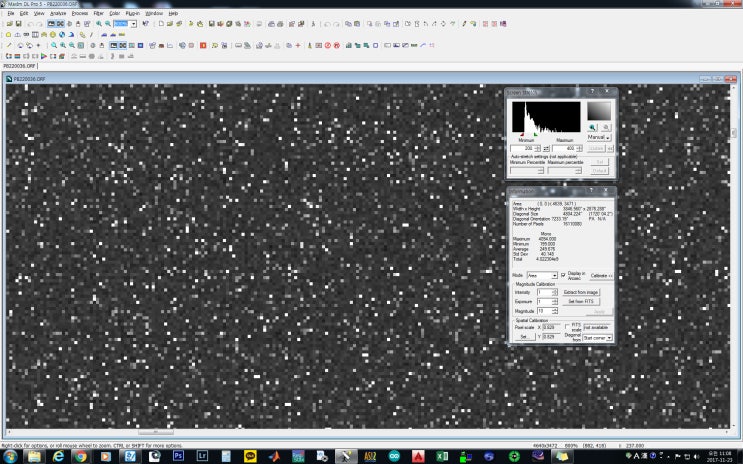Collapse Screen Stretch panel with << button
743x464 pixels.
coord(610,149)
